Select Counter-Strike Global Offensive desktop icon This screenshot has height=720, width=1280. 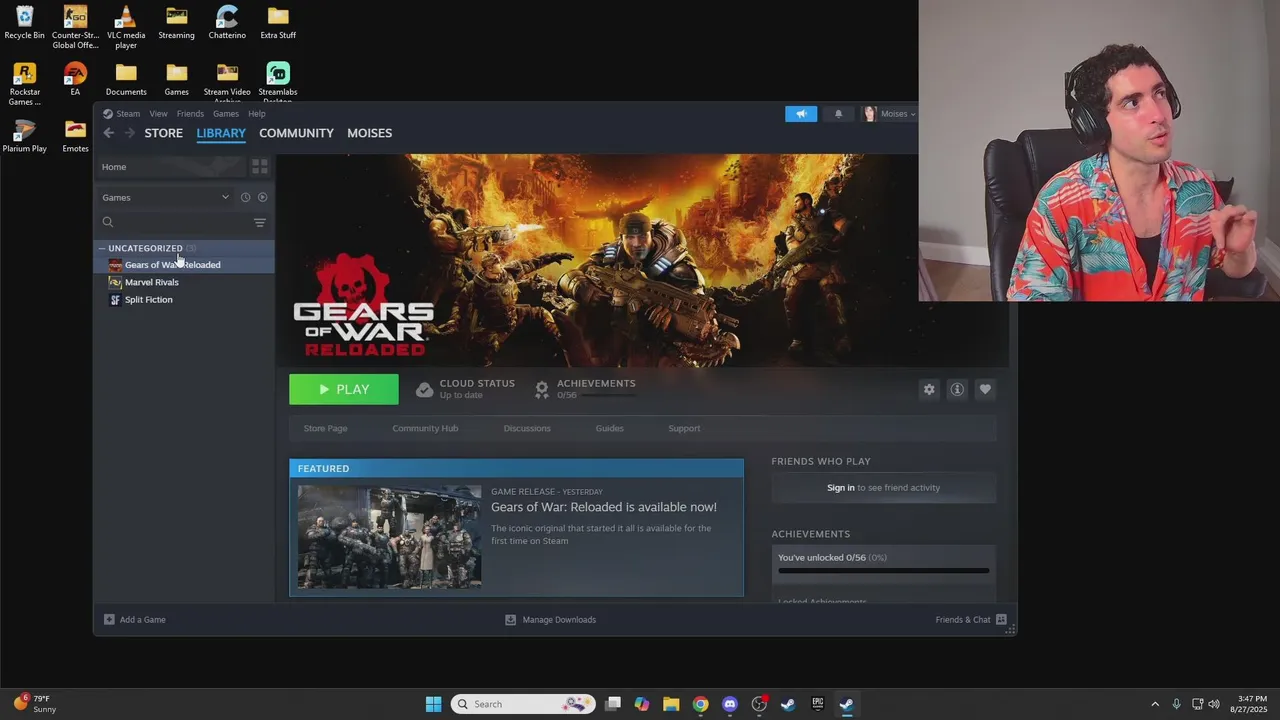pos(75,27)
